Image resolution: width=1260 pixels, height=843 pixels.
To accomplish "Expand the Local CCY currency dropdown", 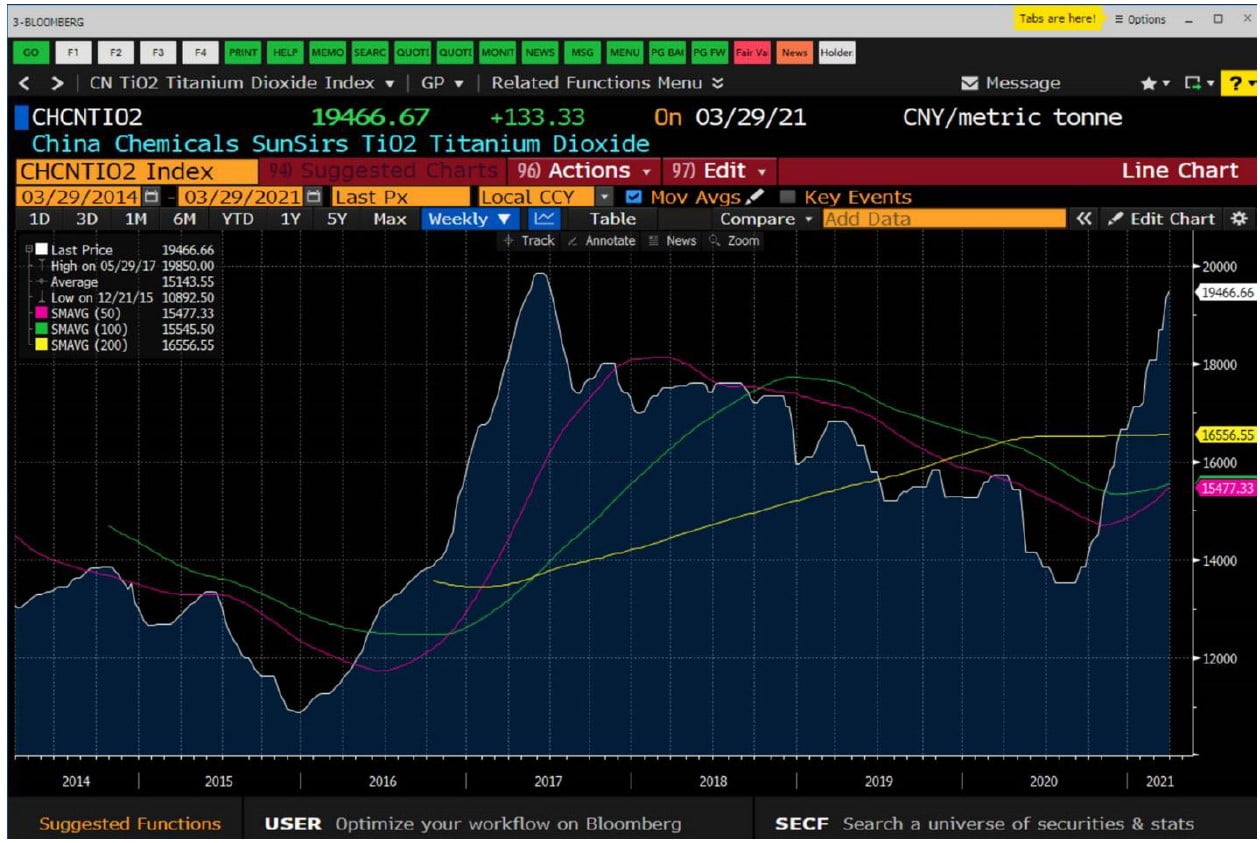I will coord(604,197).
